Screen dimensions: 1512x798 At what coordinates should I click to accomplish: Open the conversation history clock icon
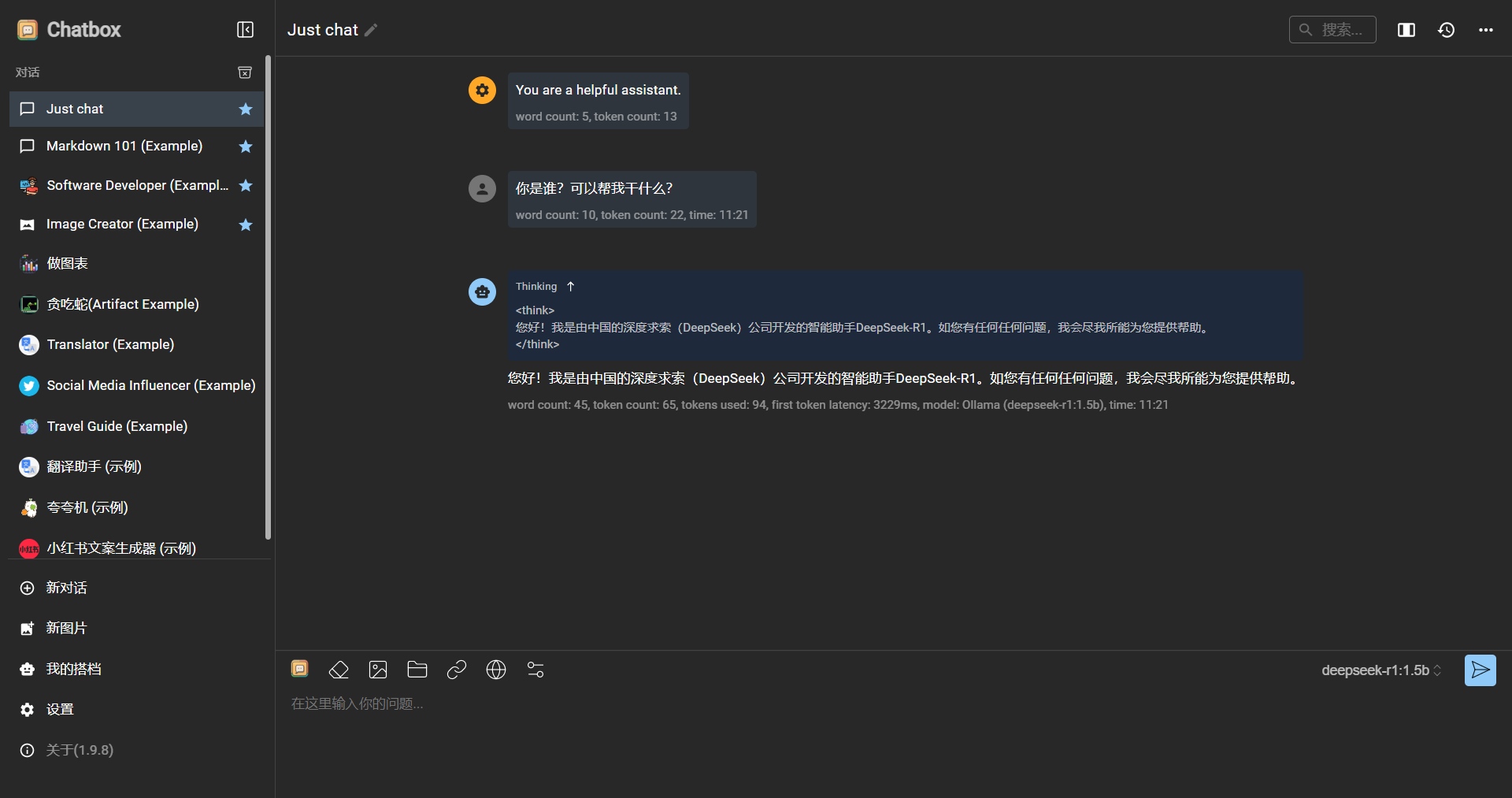click(x=1446, y=30)
